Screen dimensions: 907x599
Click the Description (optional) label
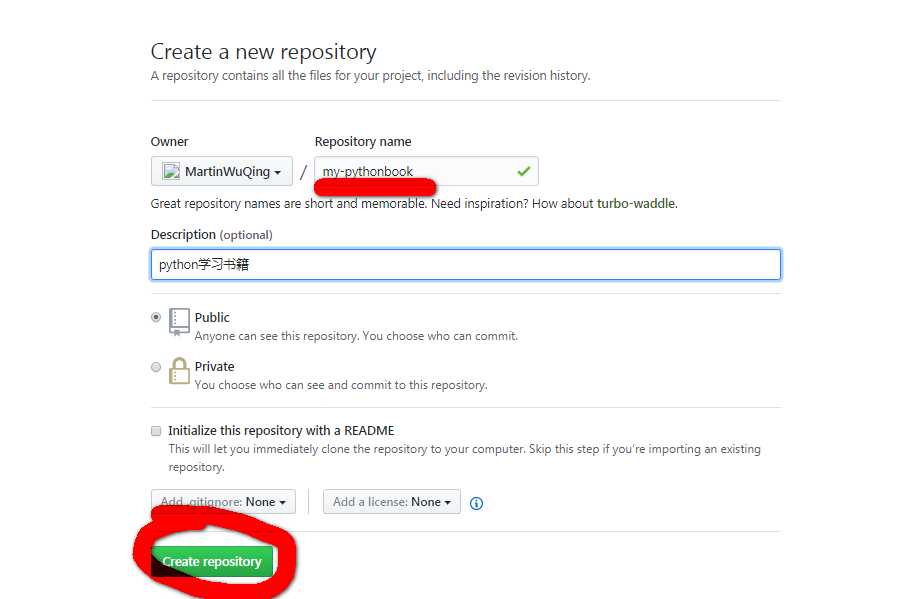(x=211, y=235)
